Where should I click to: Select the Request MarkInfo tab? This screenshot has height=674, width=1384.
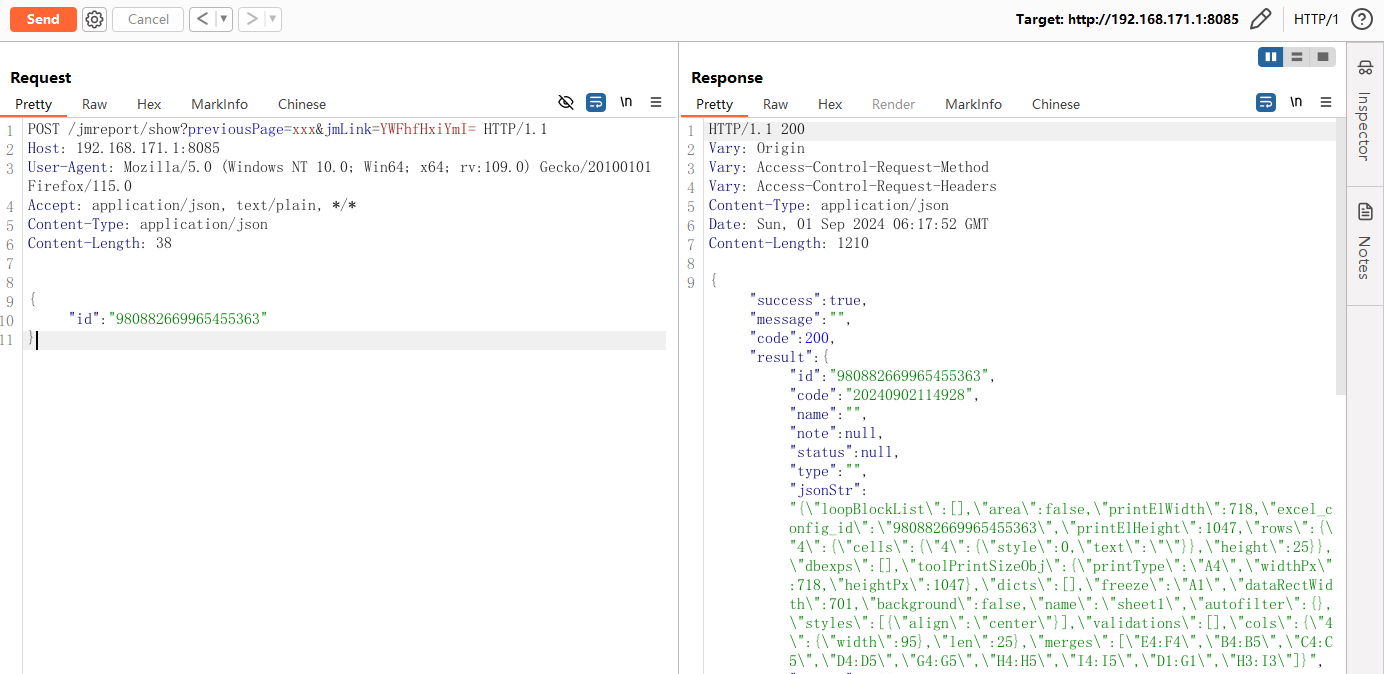[x=219, y=104]
